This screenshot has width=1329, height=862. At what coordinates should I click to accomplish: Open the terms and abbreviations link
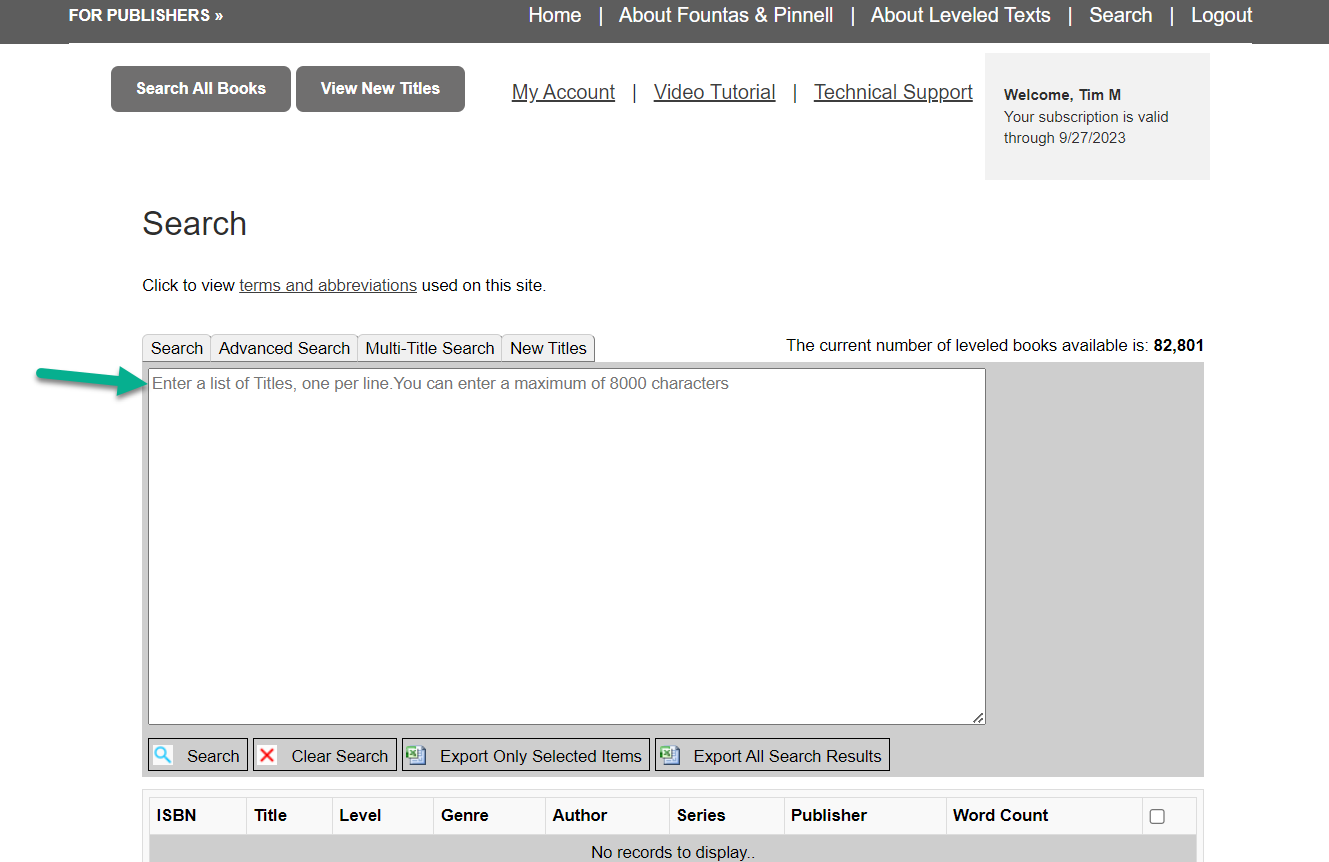tap(328, 285)
